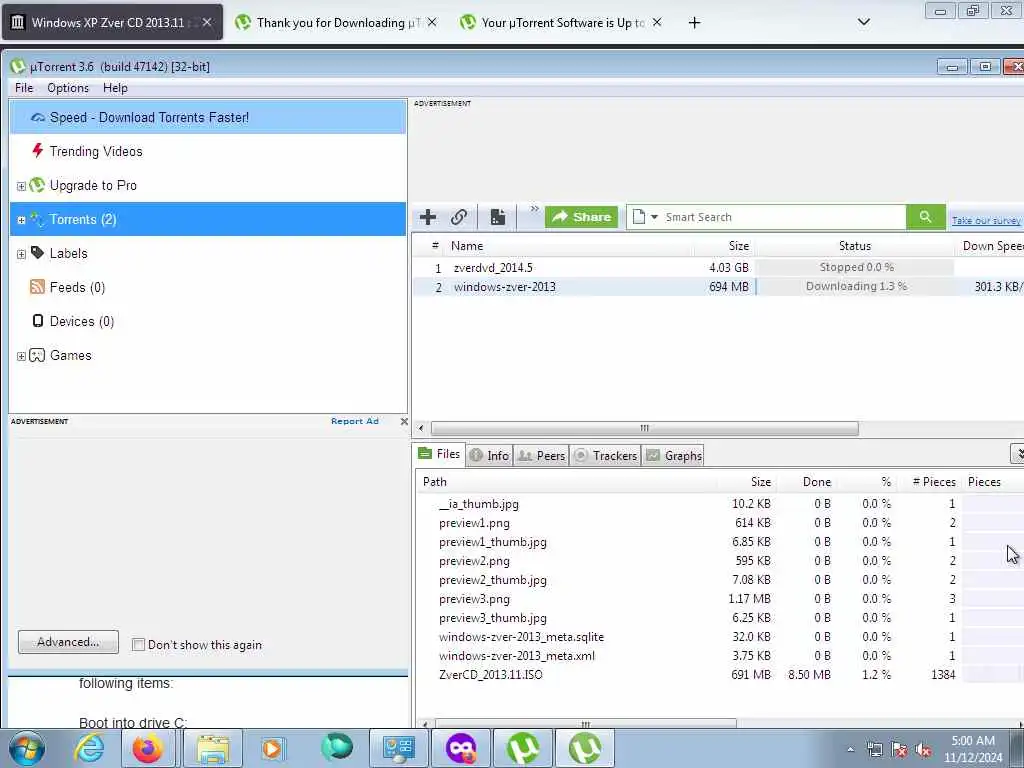The image size is (1024, 768).
Task: Open the search provider dropdown arrow
Action: point(654,217)
